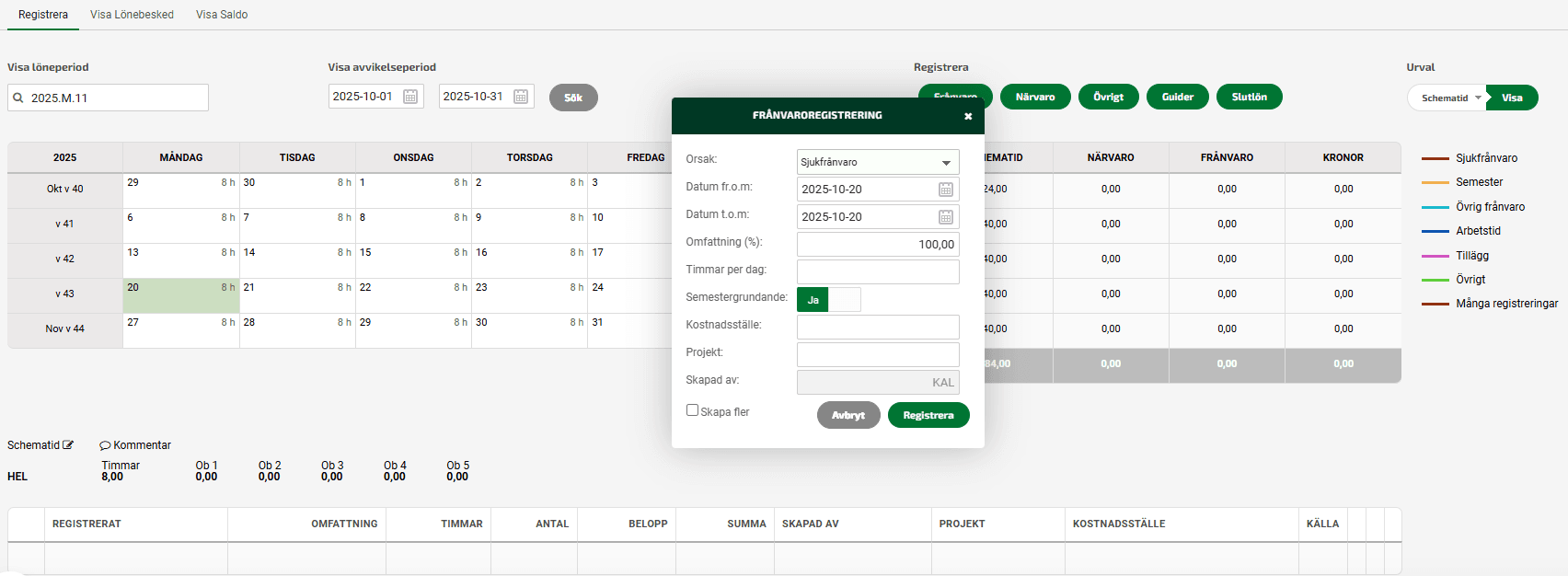Switch to the Visa Lönebesked tab
1568x576 pixels.
click(x=132, y=15)
